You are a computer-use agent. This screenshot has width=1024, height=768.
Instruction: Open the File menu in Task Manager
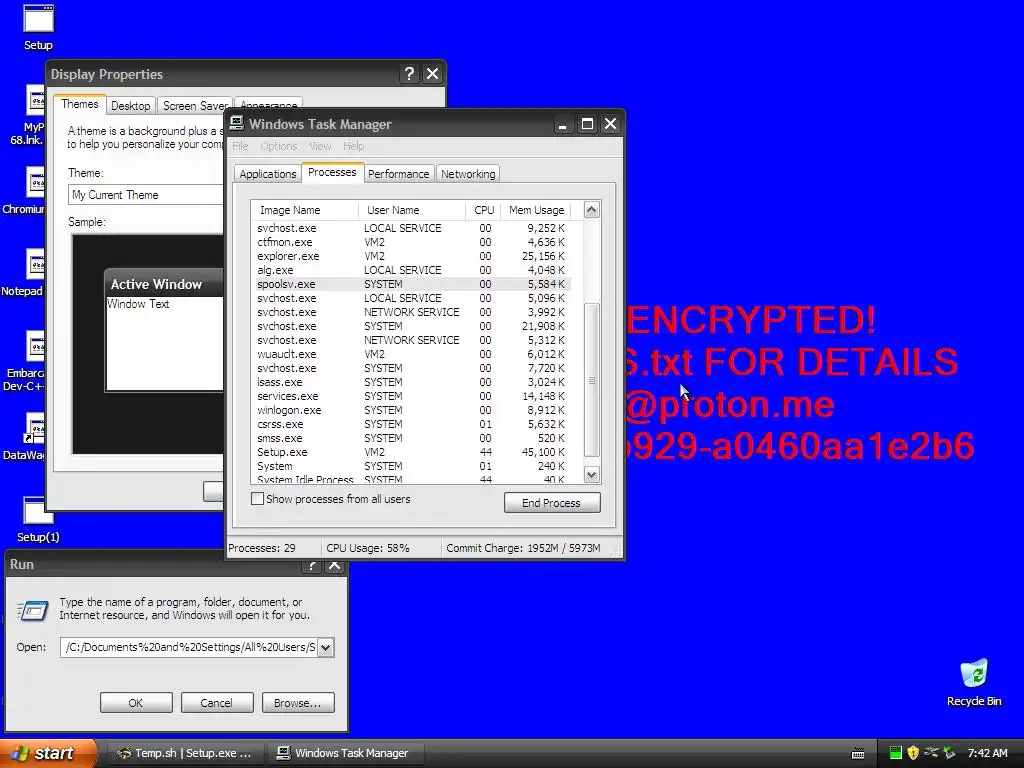240,146
